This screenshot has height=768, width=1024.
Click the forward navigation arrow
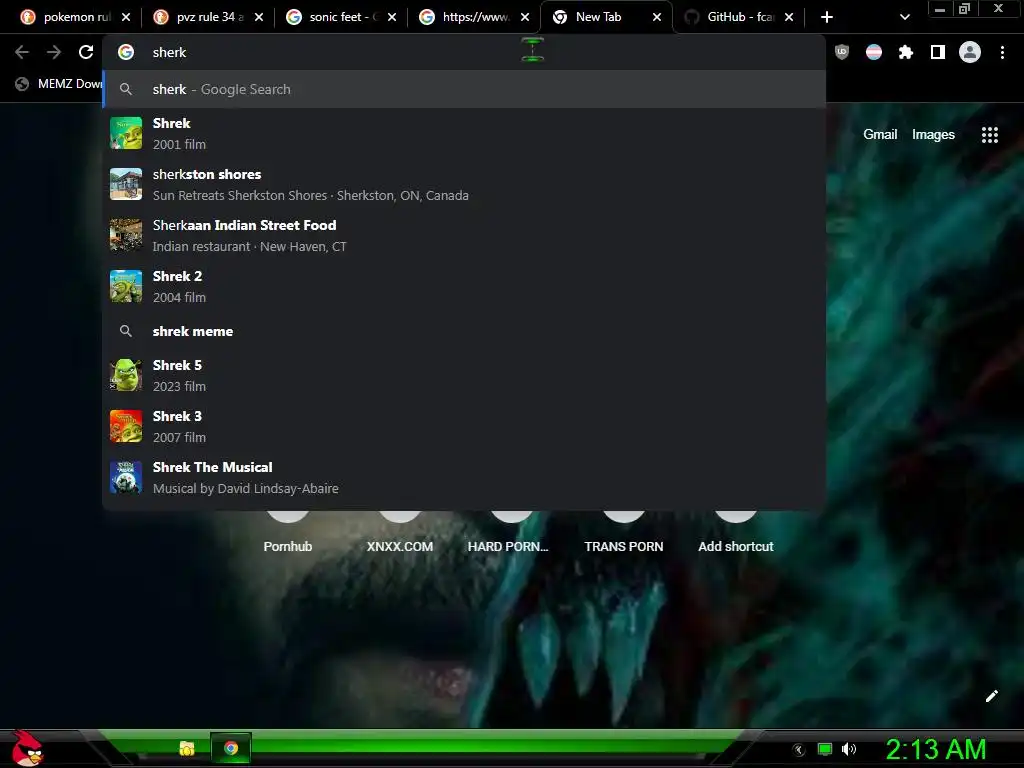coord(54,52)
